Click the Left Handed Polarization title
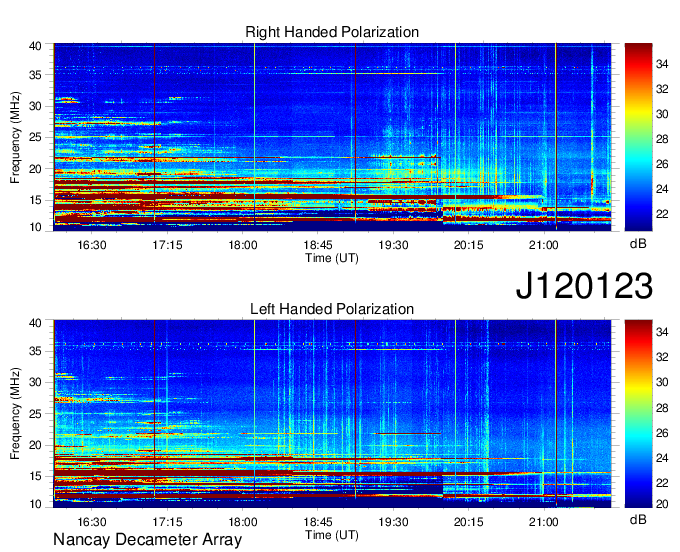This screenshot has height=552, width=680. pos(332,309)
